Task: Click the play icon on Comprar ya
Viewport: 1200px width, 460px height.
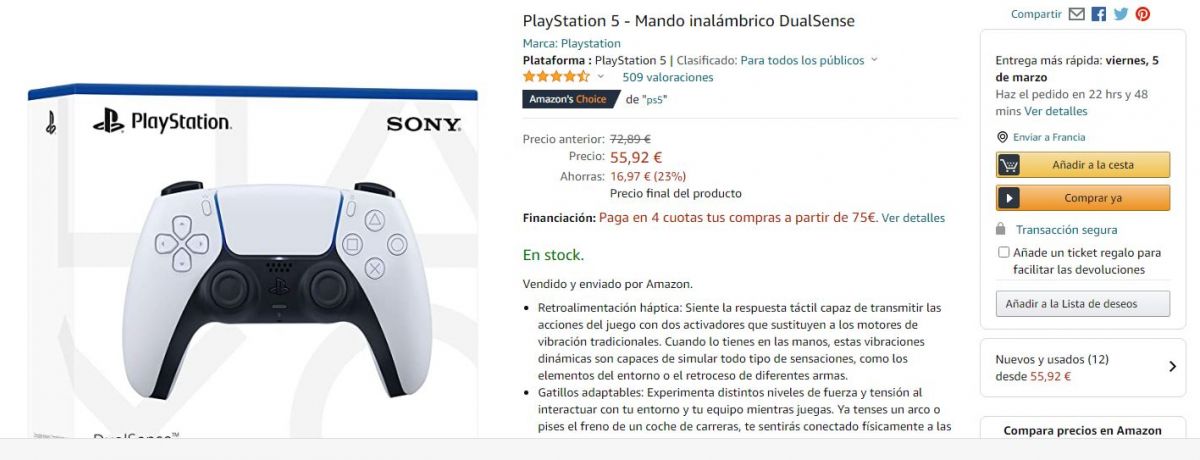Action: point(1009,198)
